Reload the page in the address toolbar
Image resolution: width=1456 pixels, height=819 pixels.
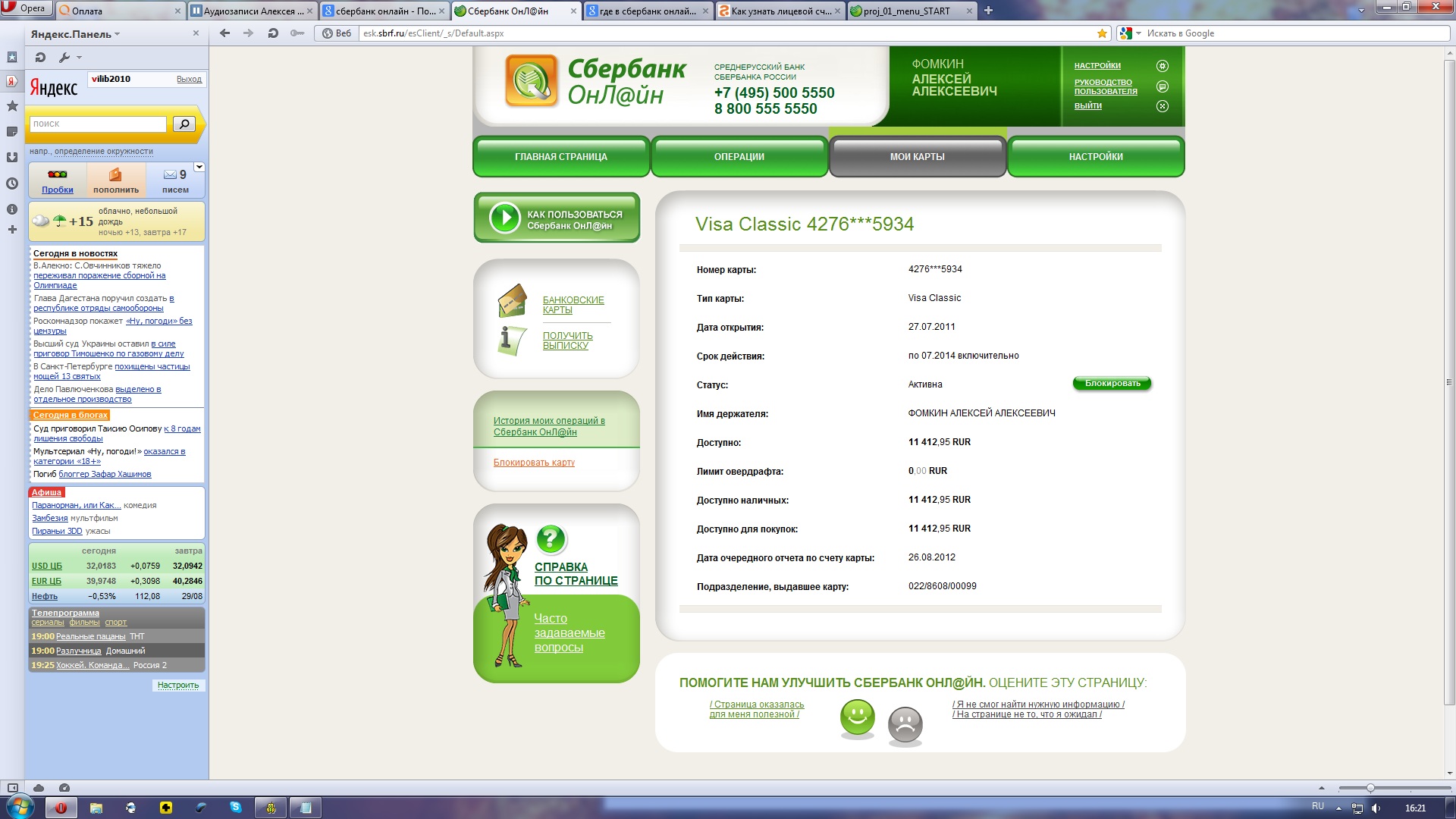[273, 33]
